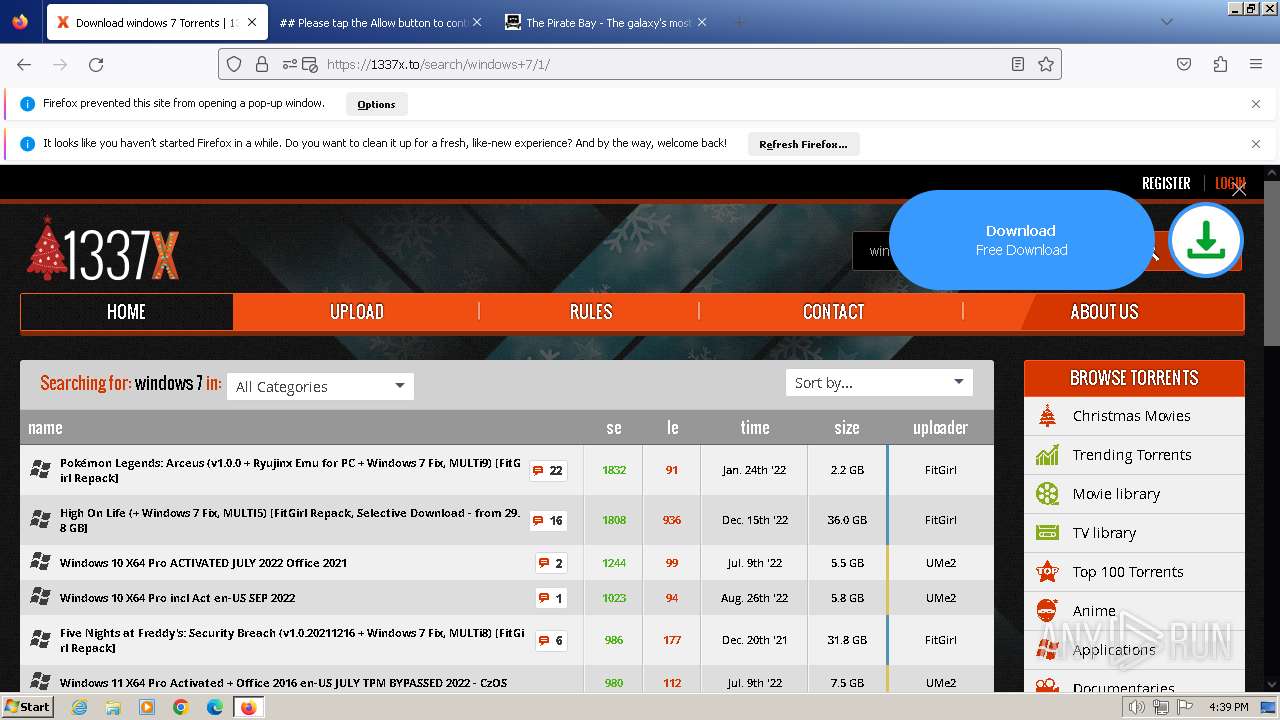This screenshot has width=1280, height=720.
Task: Launch Chrome from the taskbar
Action: (181, 707)
